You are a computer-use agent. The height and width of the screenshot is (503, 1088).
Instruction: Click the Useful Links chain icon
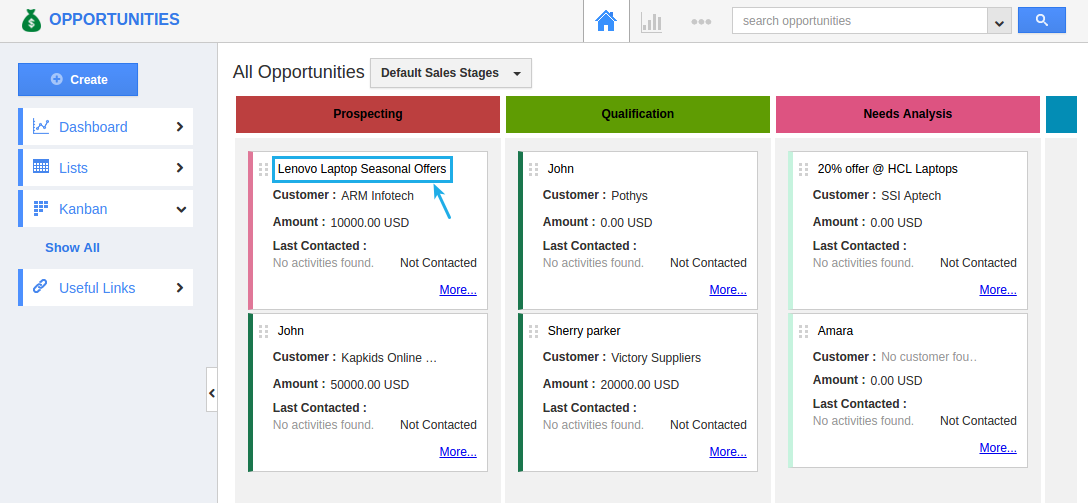click(x=41, y=287)
